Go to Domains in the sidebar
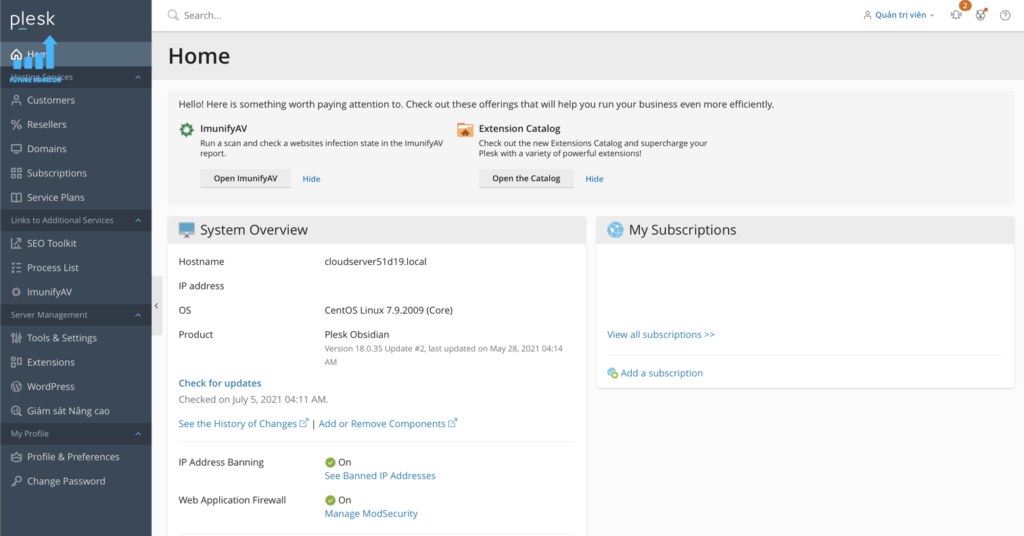Screen dimensions: 1024x536 [46, 149]
